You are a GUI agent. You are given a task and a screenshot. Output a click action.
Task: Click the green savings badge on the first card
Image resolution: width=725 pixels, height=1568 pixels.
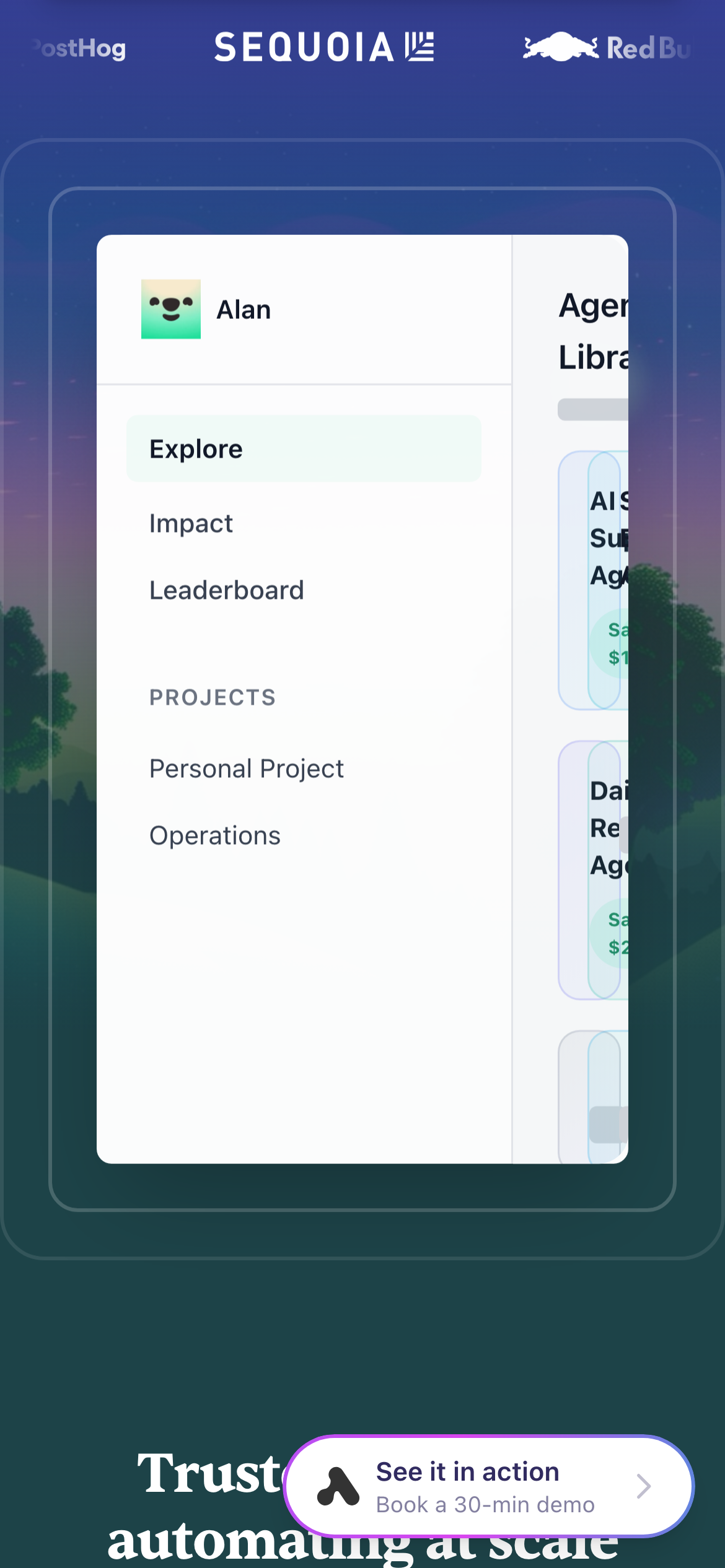pos(615,644)
